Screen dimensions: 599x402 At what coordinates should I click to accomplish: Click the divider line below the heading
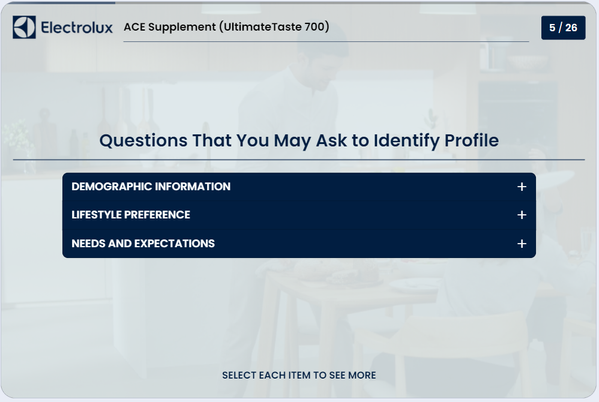click(299, 159)
